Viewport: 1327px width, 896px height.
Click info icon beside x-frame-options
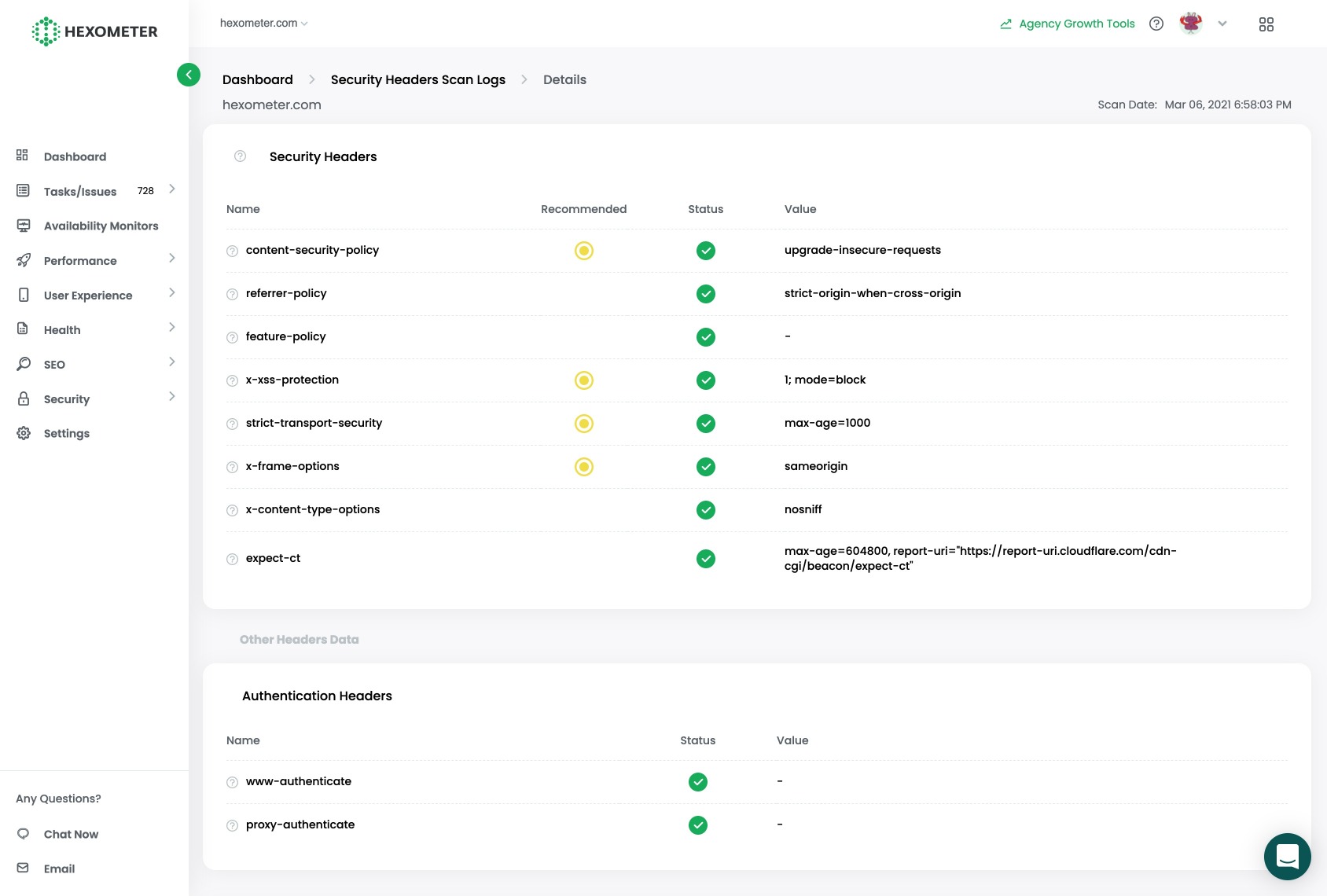click(233, 468)
